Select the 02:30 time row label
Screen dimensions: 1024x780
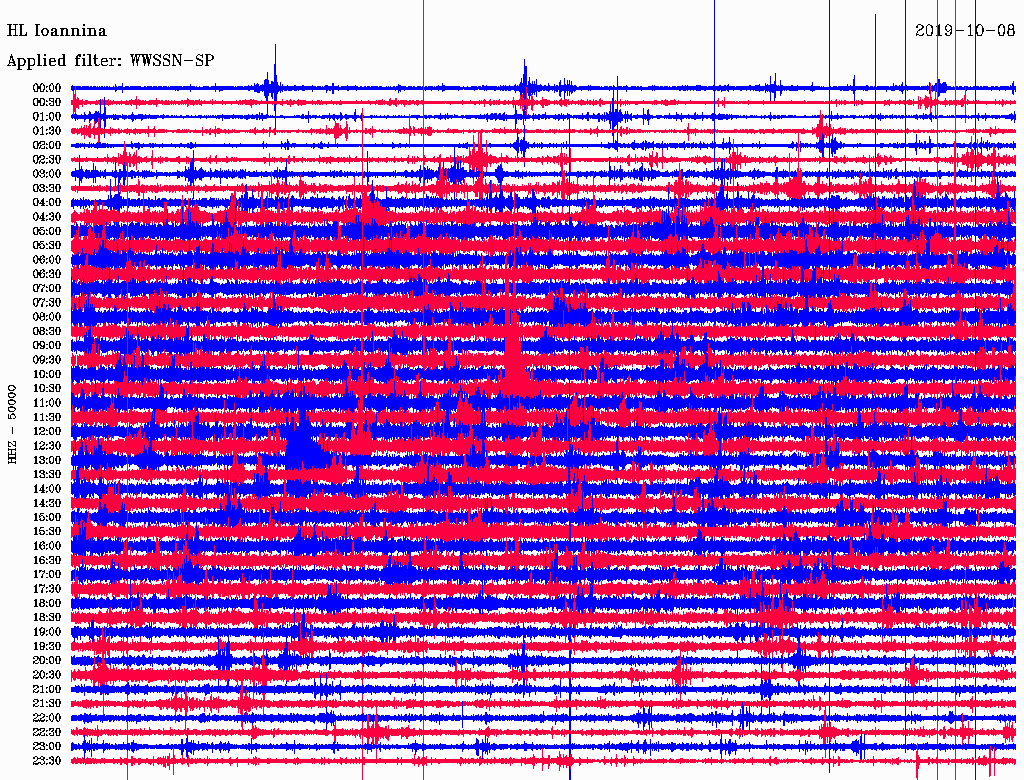(x=47, y=160)
